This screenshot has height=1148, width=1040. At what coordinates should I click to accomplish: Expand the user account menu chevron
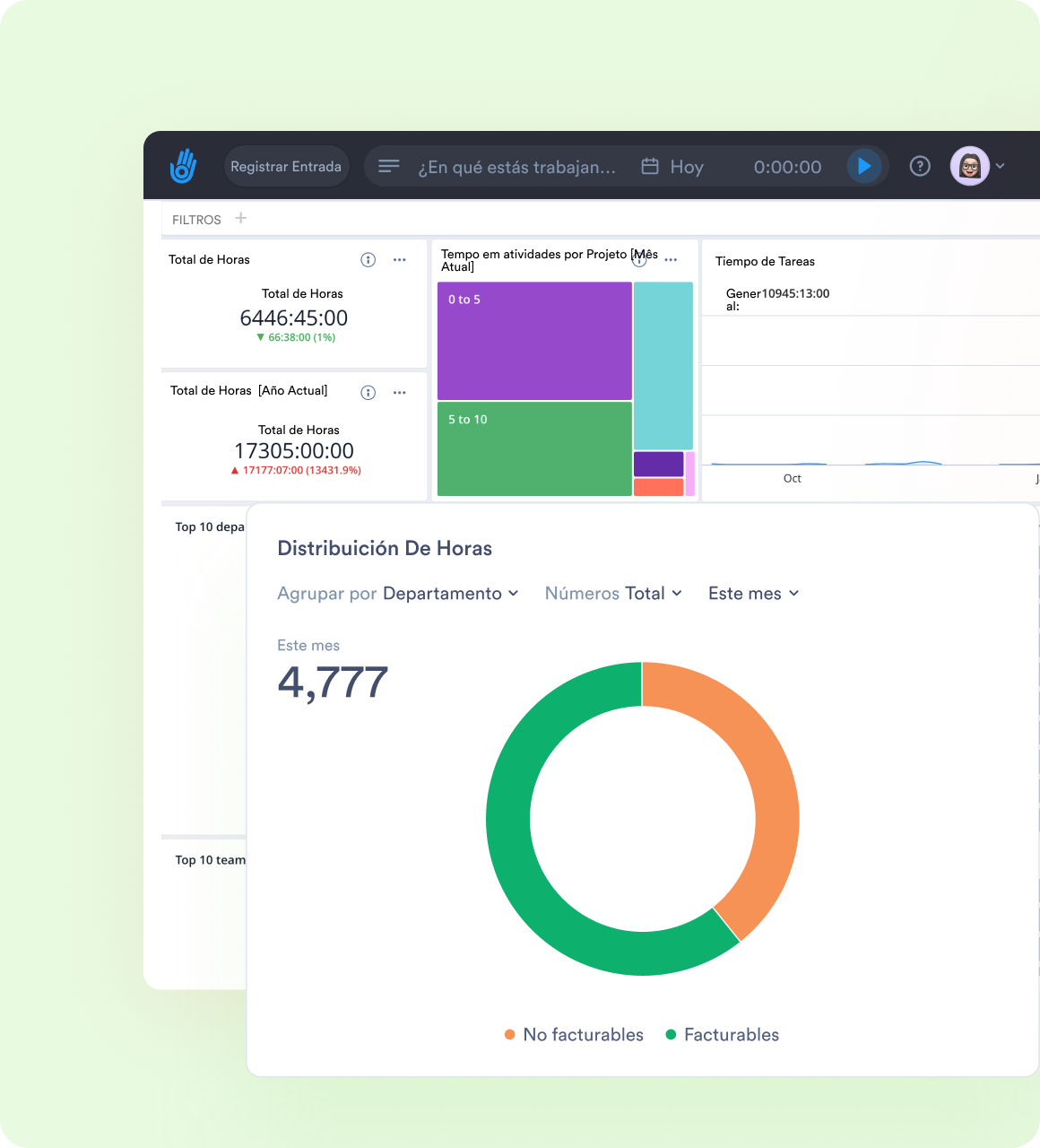click(1001, 166)
